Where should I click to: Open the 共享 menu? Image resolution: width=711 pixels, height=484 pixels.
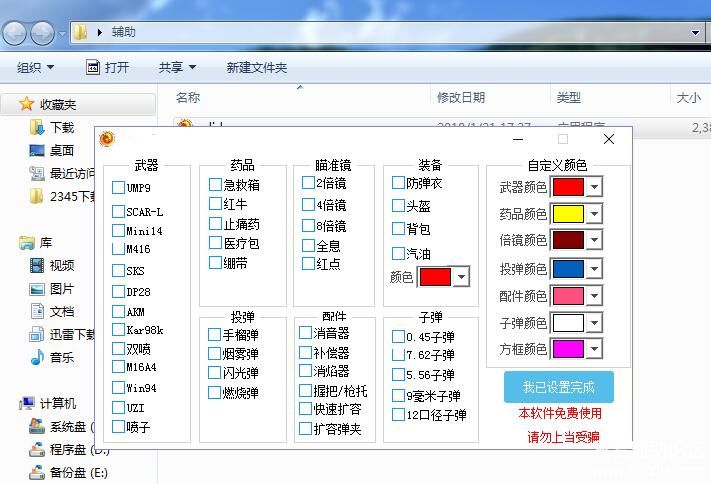[177, 67]
